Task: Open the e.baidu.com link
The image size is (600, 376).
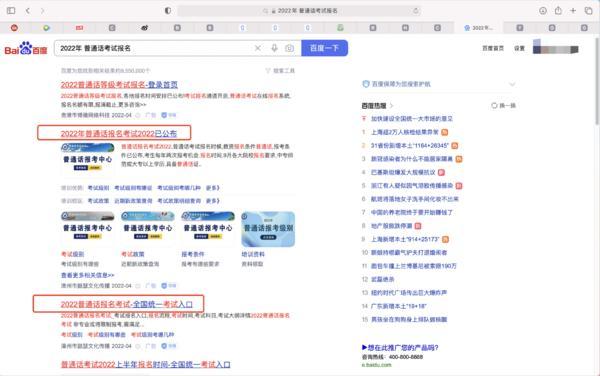Action: point(377,365)
